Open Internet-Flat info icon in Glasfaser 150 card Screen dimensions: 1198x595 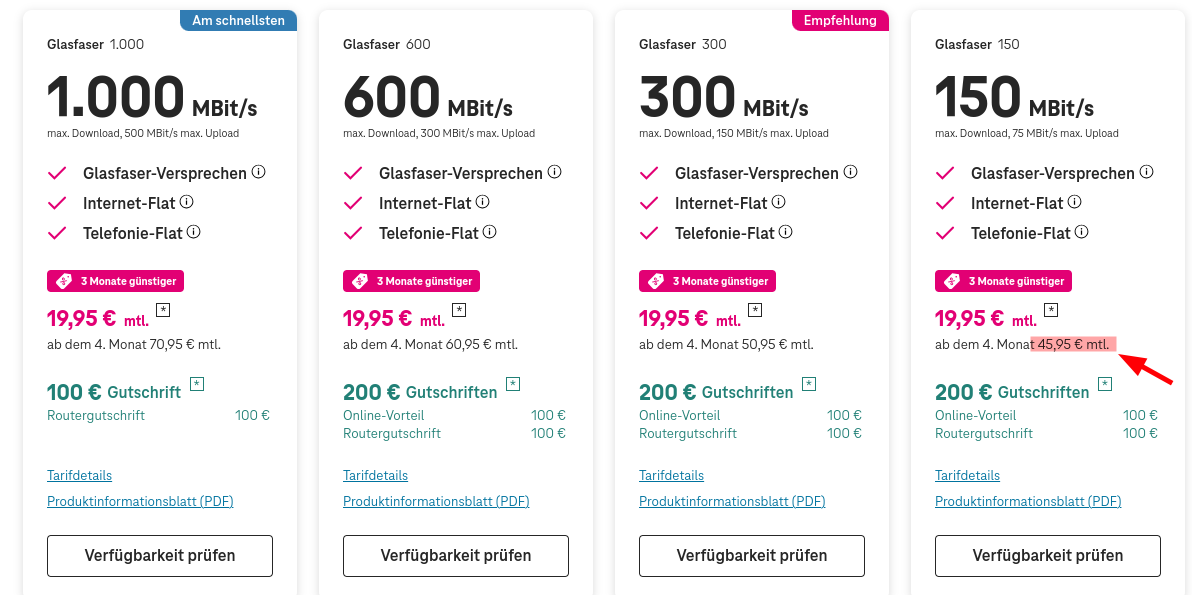coord(1075,202)
